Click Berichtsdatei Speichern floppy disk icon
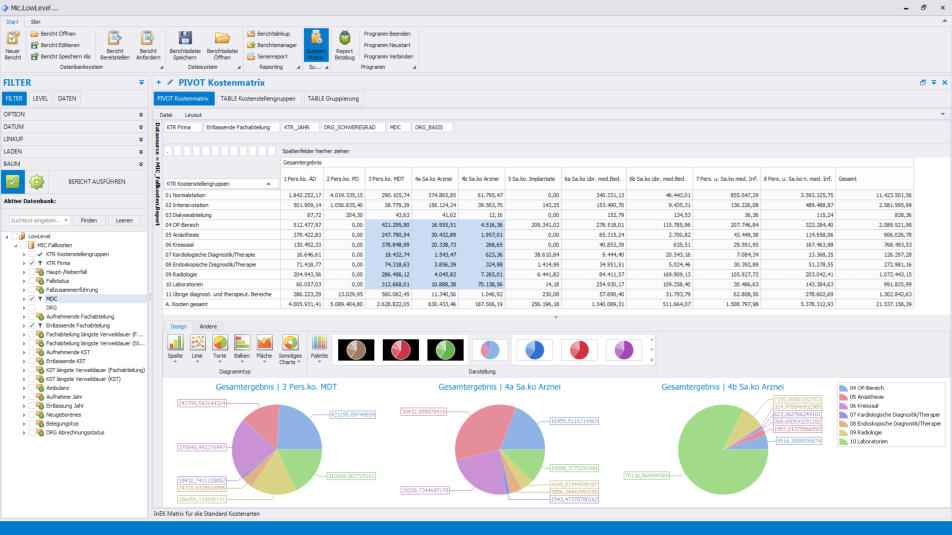This screenshot has width=952, height=535. pyautogui.click(x=183, y=39)
